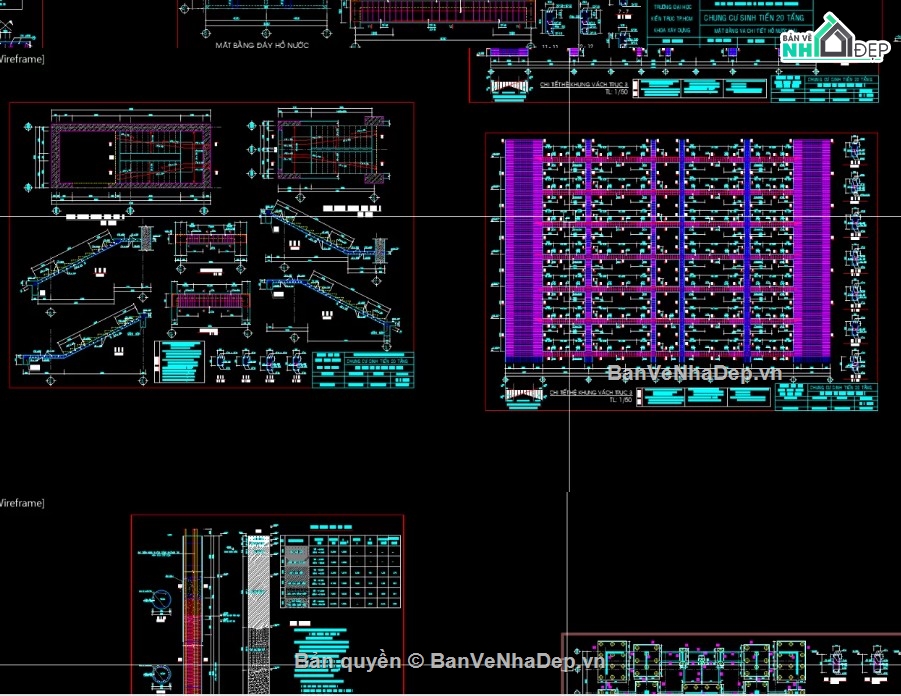Select the CHUNG CƯ SINH TIỀN 20 TẦNG title

pyautogui.click(x=753, y=18)
